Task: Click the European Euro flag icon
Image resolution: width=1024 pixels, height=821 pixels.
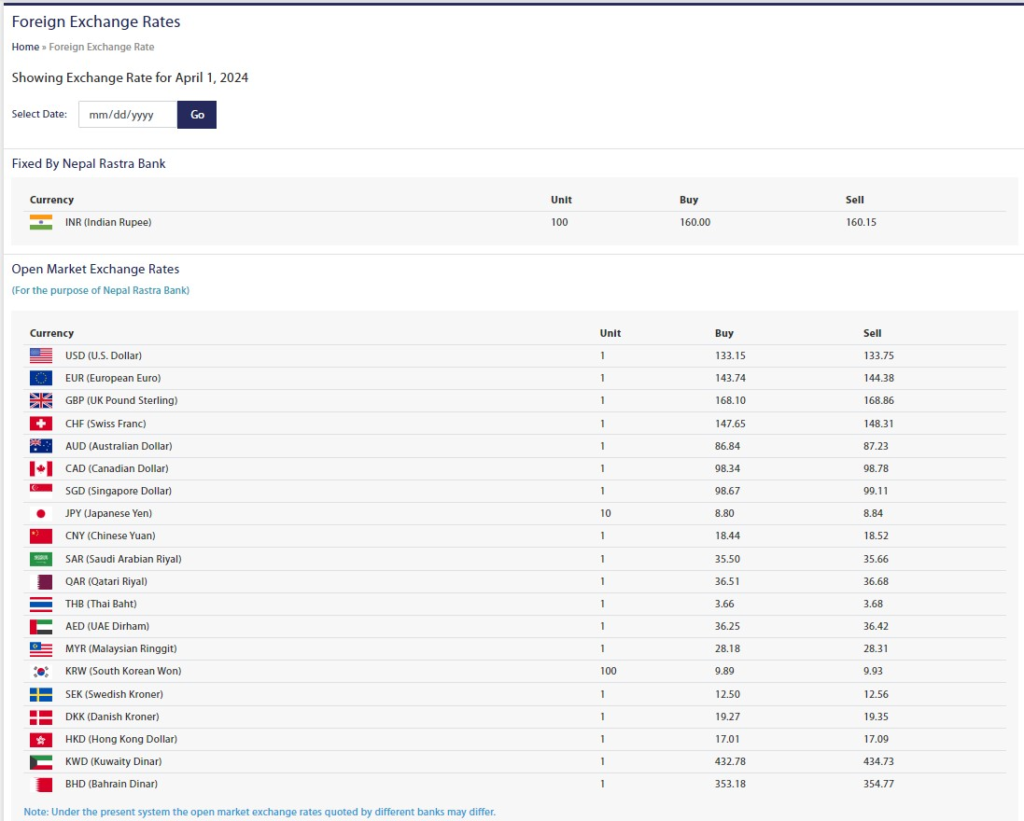Action: point(41,378)
